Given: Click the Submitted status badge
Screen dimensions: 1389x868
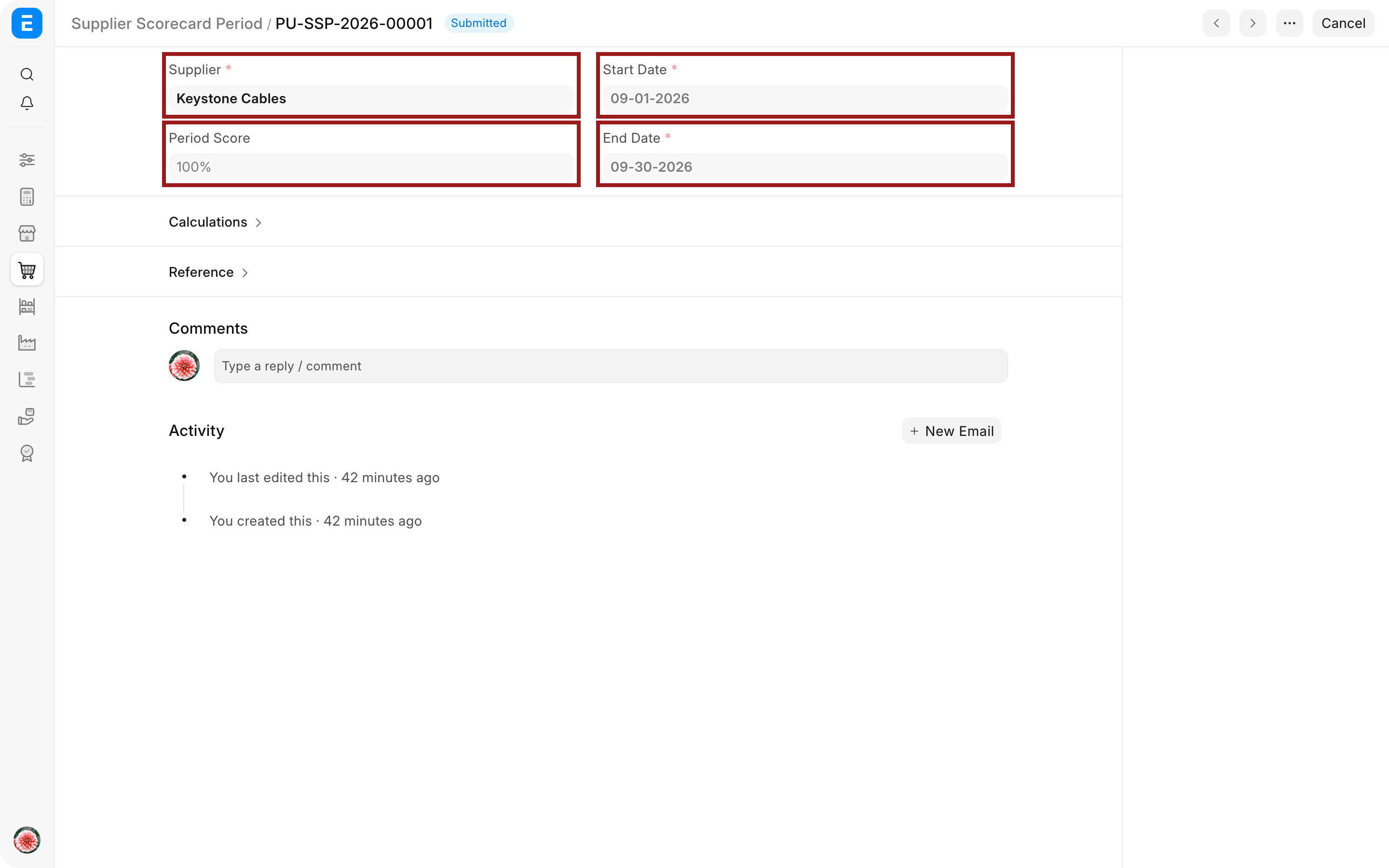Looking at the screenshot, I should click(x=479, y=23).
